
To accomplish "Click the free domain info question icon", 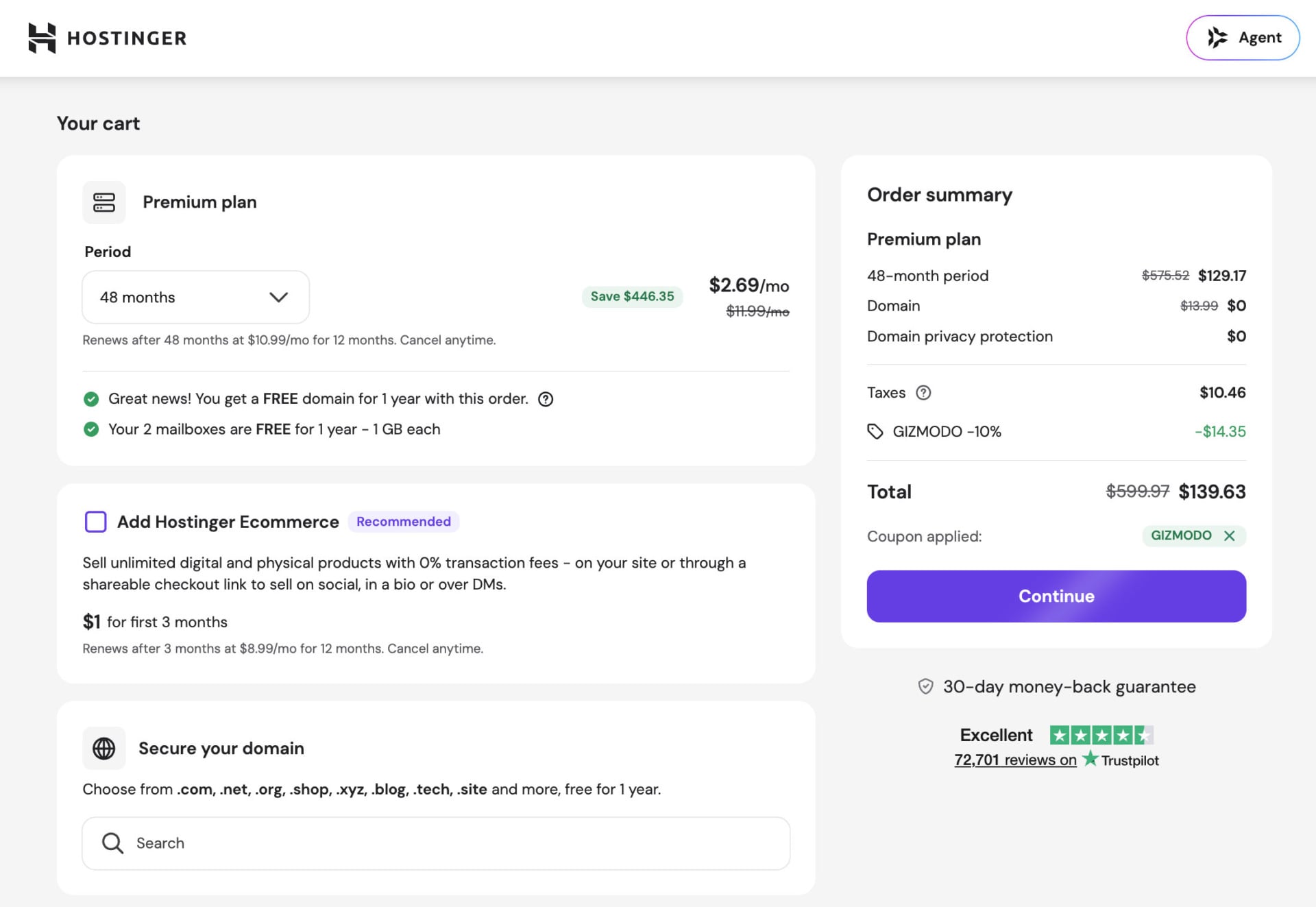I will (546, 399).
